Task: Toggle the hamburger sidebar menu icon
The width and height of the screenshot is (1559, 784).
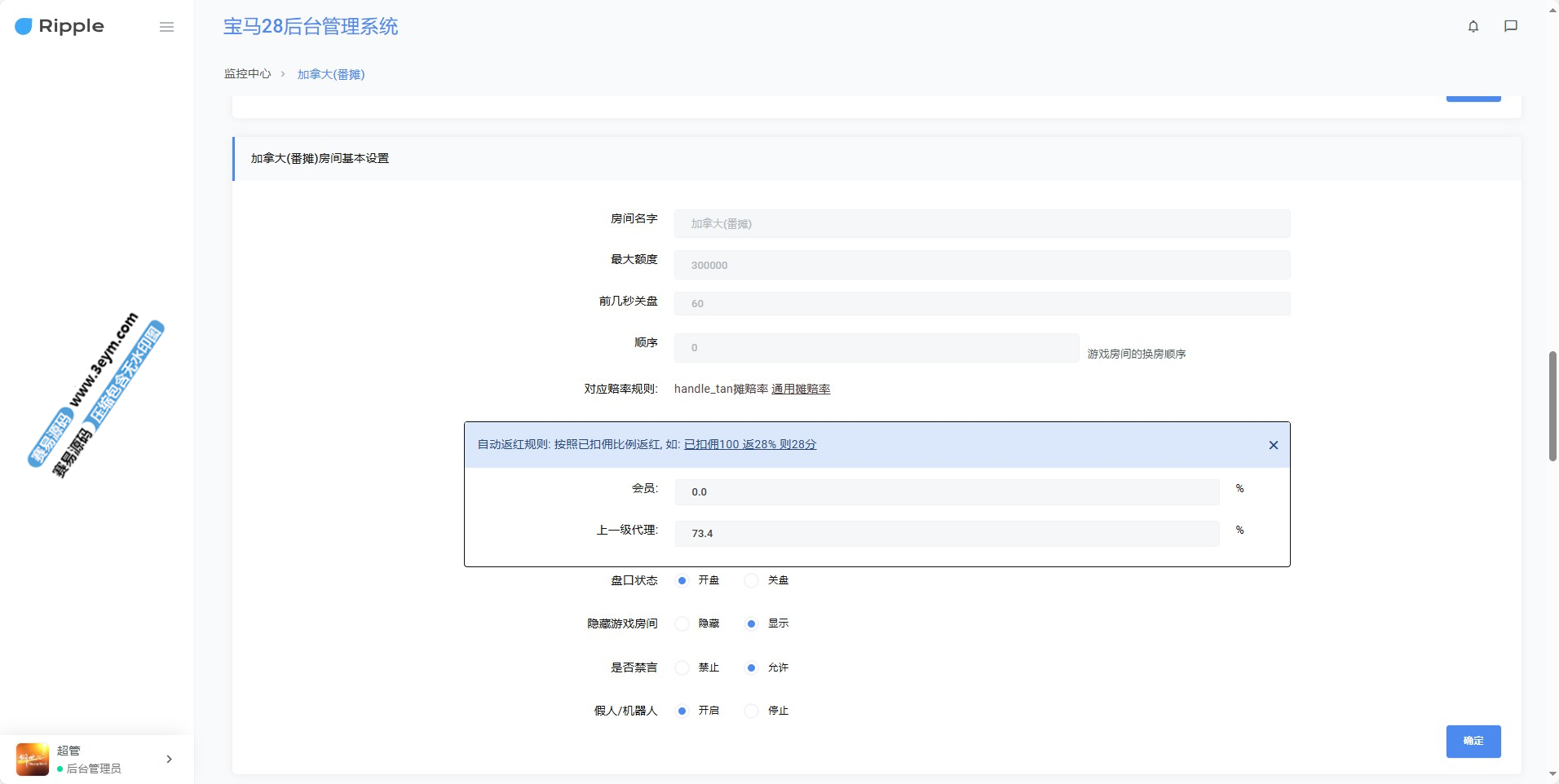Action: 166,27
